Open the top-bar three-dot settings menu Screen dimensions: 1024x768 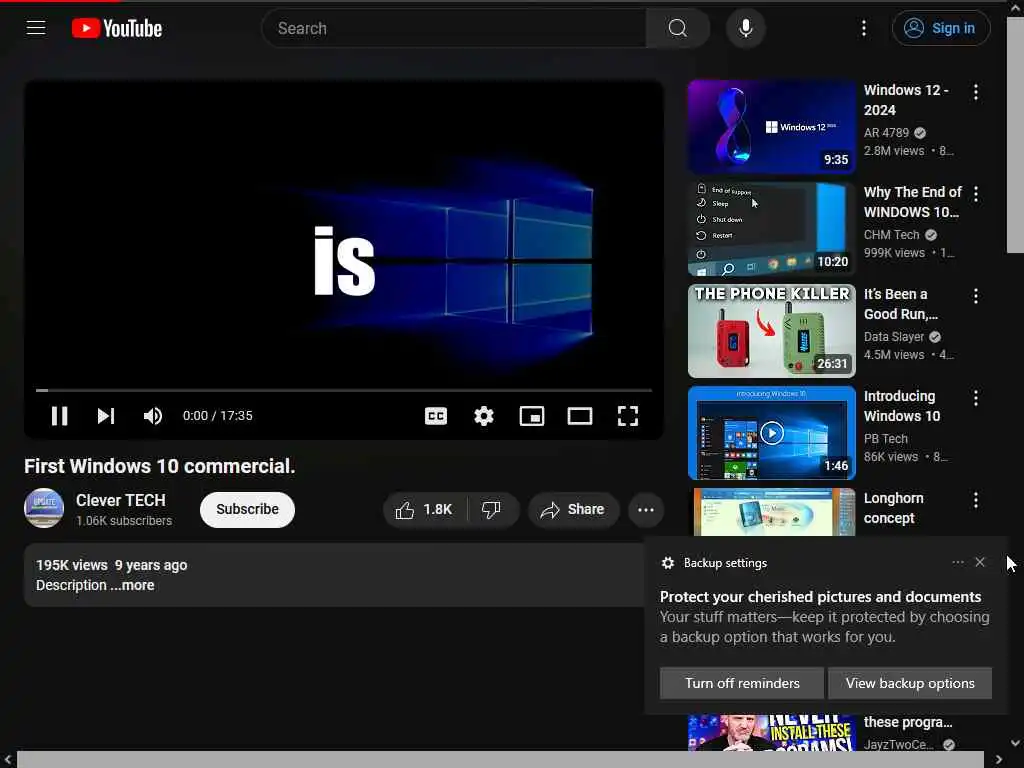[x=863, y=28]
